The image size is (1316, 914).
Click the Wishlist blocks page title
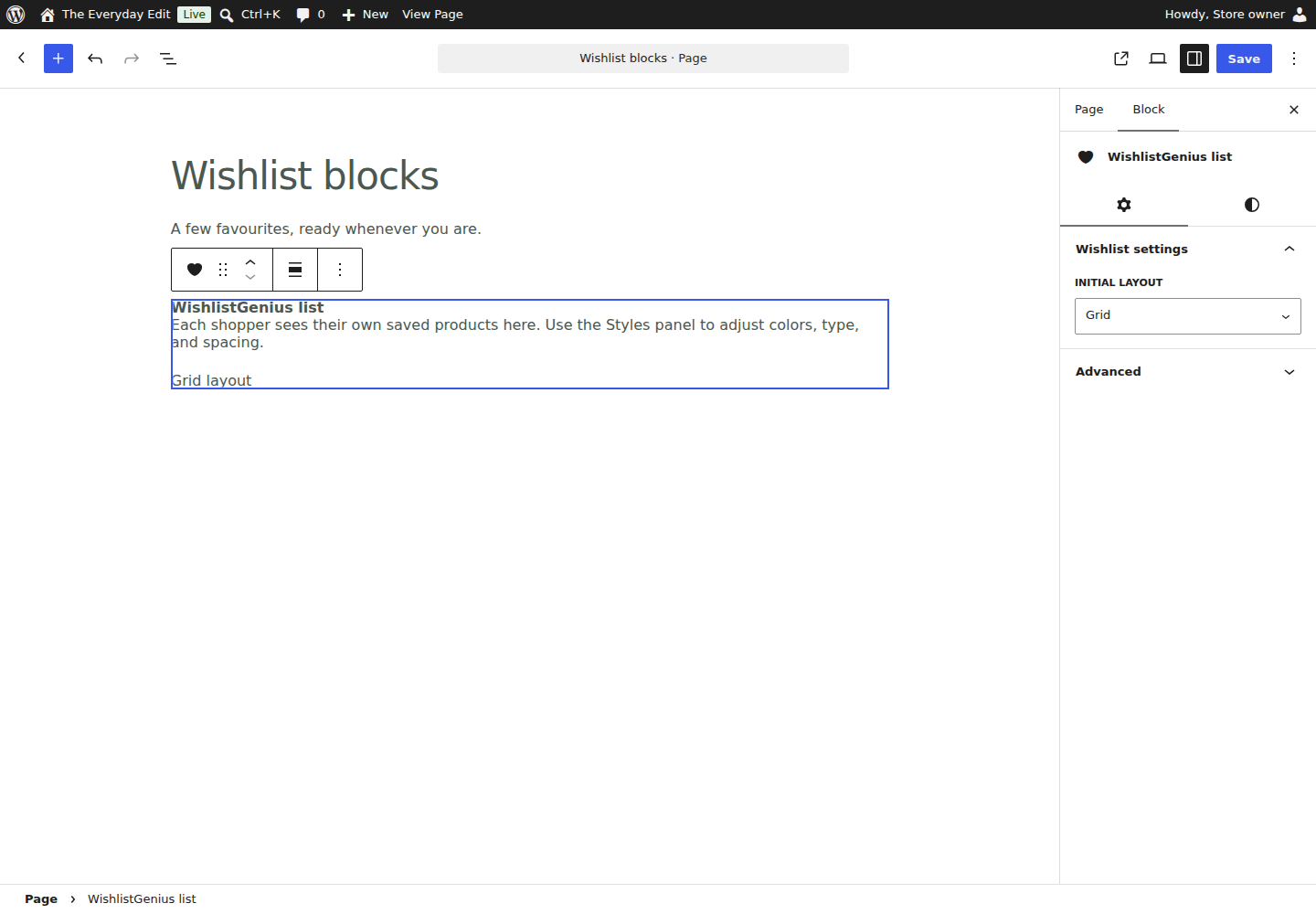pyautogui.click(x=305, y=175)
